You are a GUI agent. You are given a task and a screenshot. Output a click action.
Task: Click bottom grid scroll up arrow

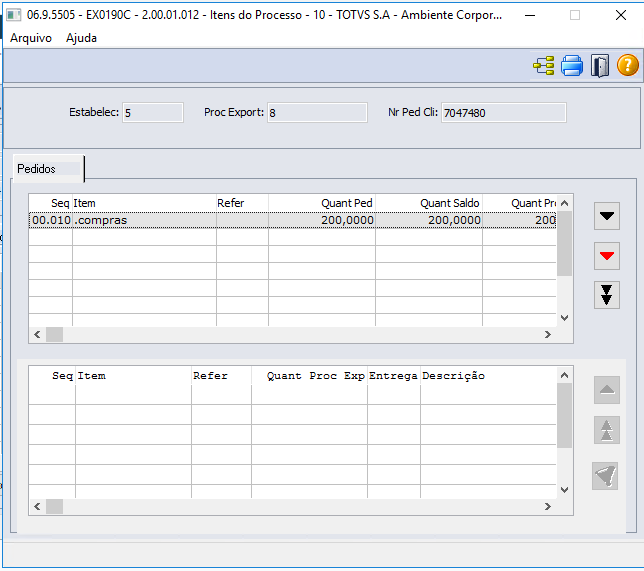[x=564, y=375]
